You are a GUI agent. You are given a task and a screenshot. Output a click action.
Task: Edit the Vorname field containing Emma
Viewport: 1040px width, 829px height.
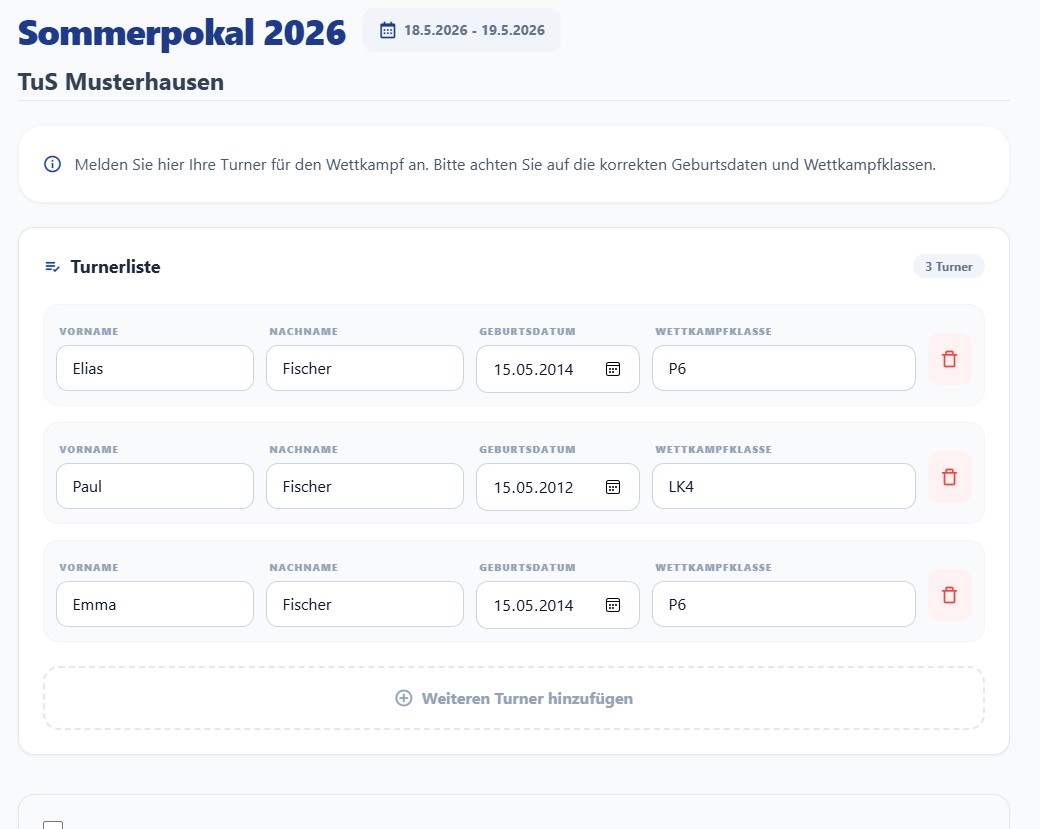155,604
